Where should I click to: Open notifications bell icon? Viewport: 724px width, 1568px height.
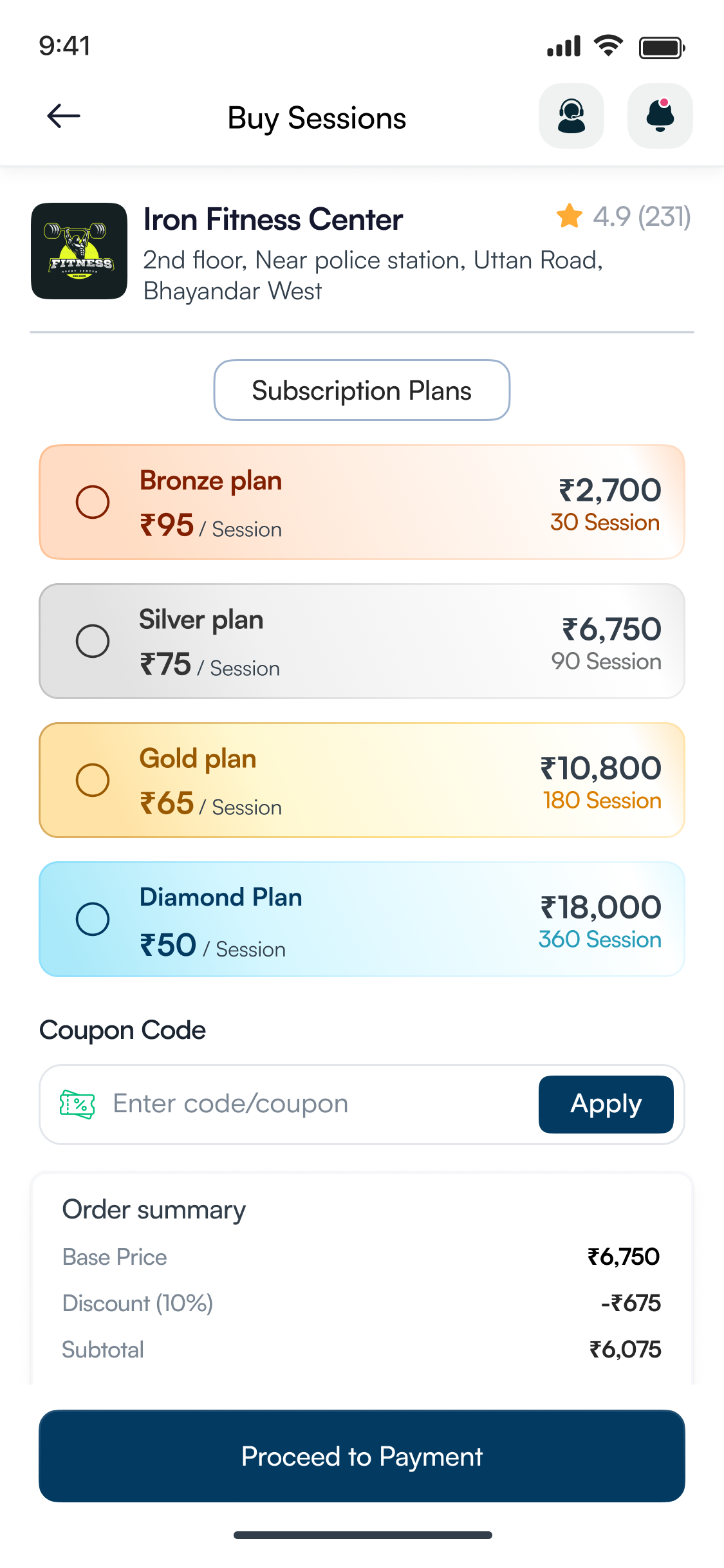(x=660, y=117)
